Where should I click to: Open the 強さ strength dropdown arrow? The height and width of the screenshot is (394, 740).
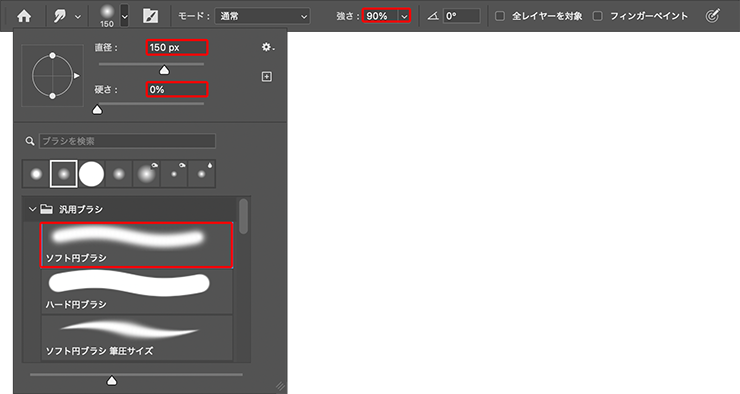pos(404,16)
